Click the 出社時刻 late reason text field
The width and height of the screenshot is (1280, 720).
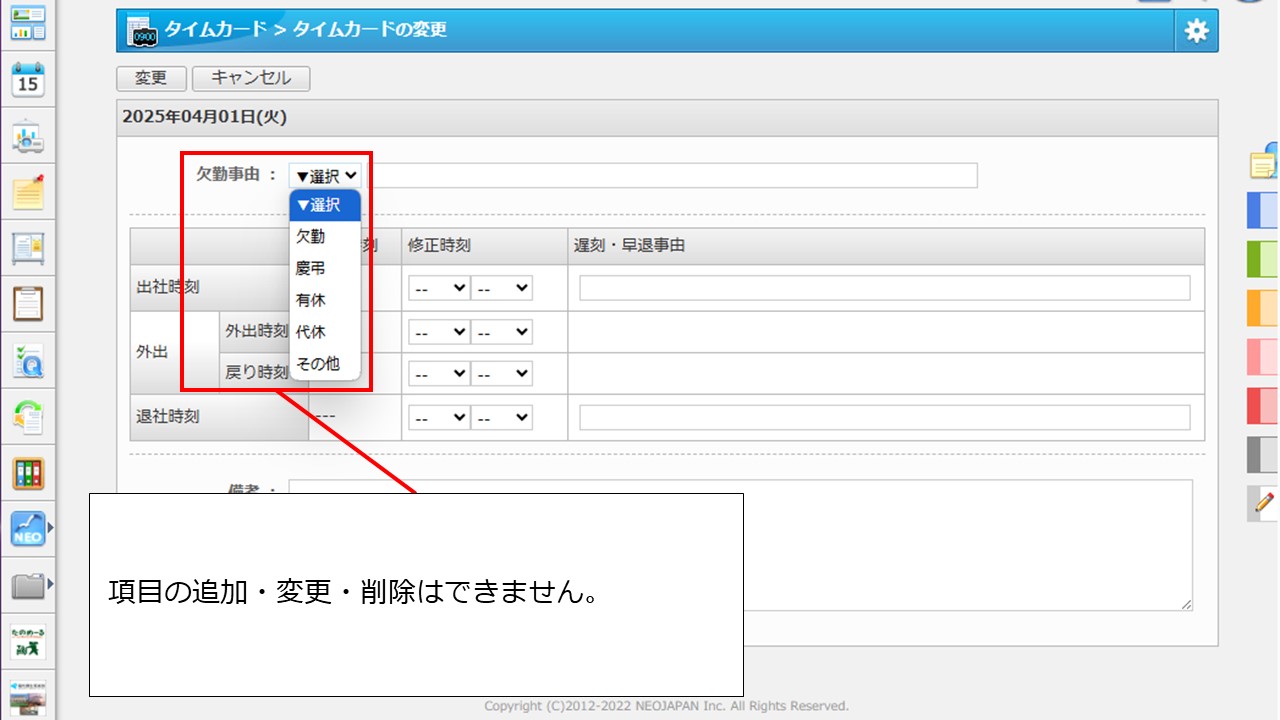[x=884, y=288]
